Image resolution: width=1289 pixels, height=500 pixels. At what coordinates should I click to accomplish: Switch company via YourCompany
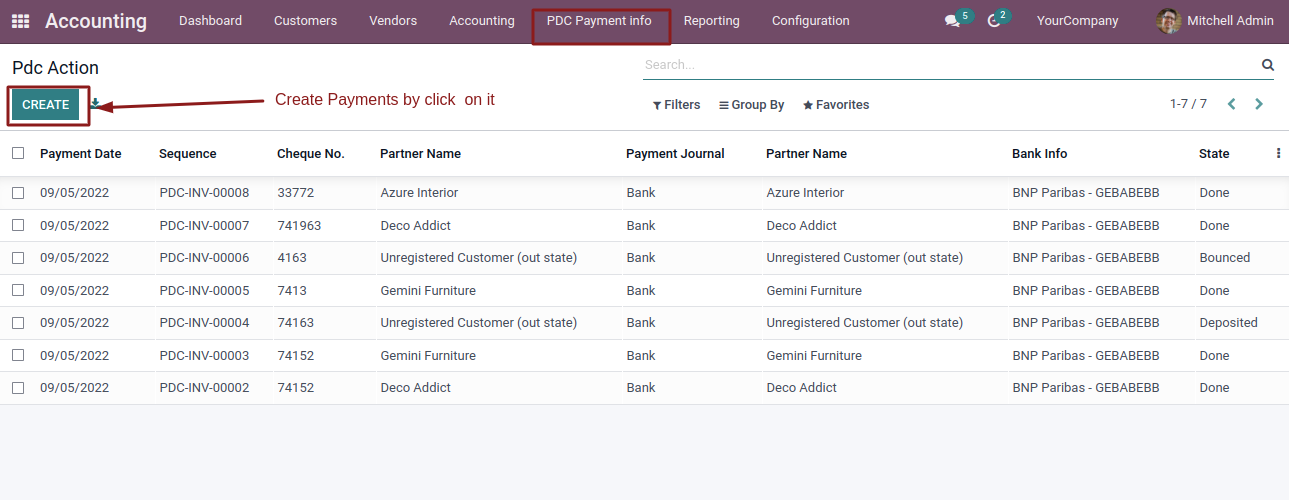(1078, 21)
